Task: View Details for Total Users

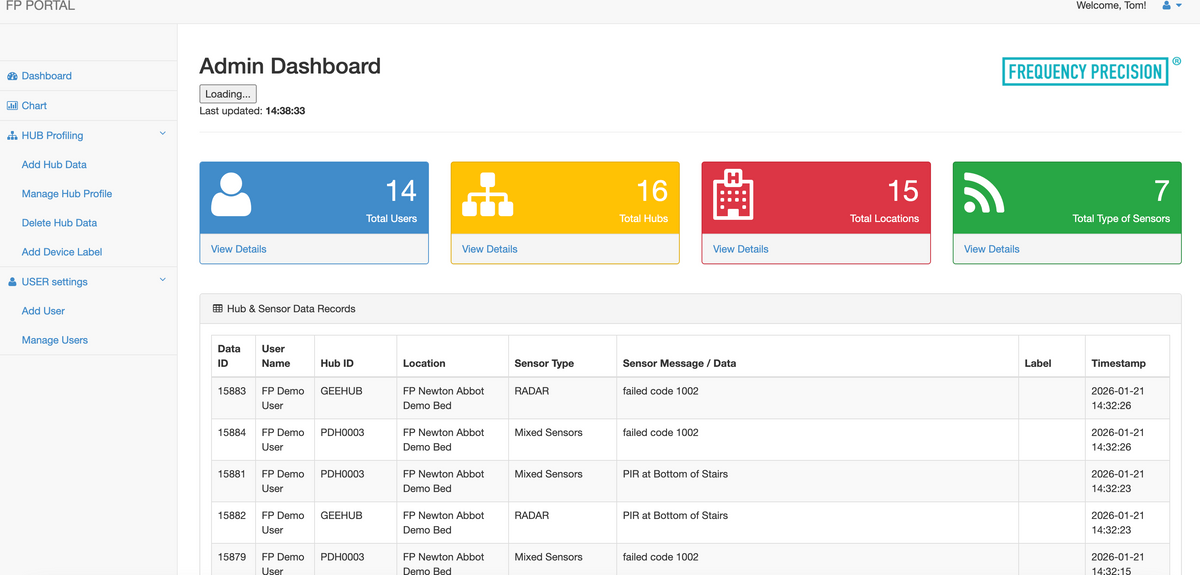Action: (239, 249)
